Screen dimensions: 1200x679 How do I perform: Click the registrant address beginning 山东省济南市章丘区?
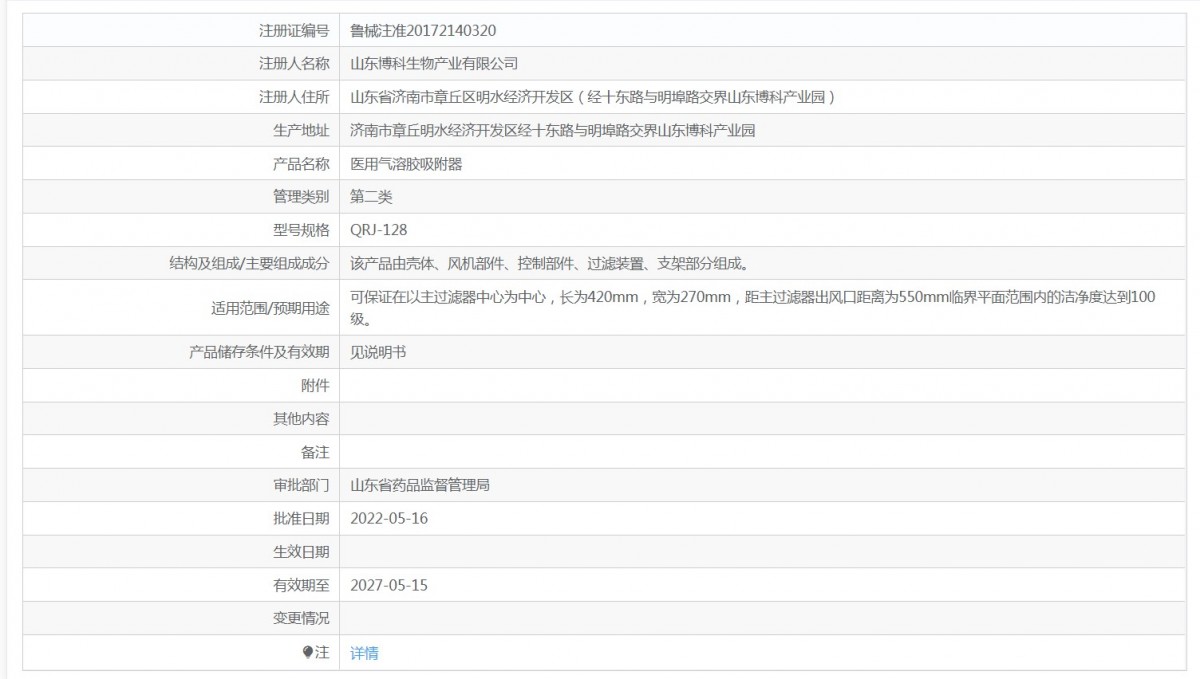[x=593, y=98]
